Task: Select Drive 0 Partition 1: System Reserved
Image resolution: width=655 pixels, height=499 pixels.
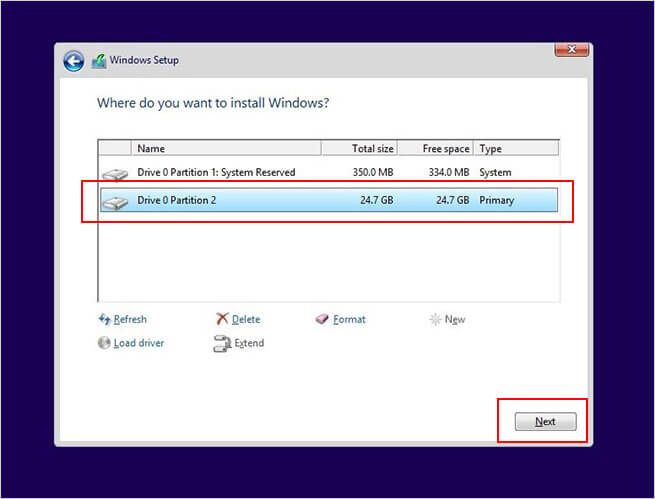Action: [x=329, y=172]
